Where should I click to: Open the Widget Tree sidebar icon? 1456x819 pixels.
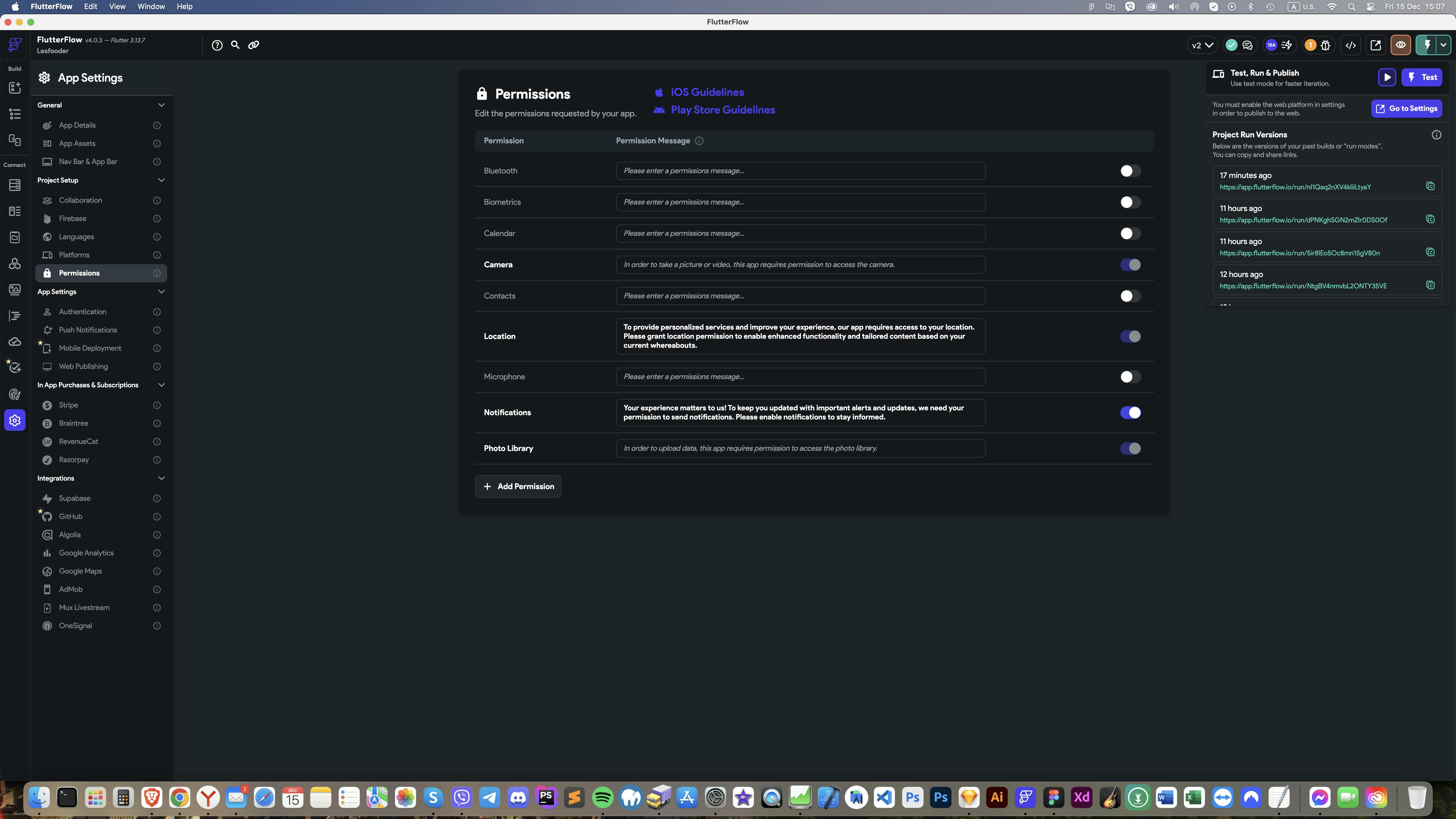tap(15, 114)
